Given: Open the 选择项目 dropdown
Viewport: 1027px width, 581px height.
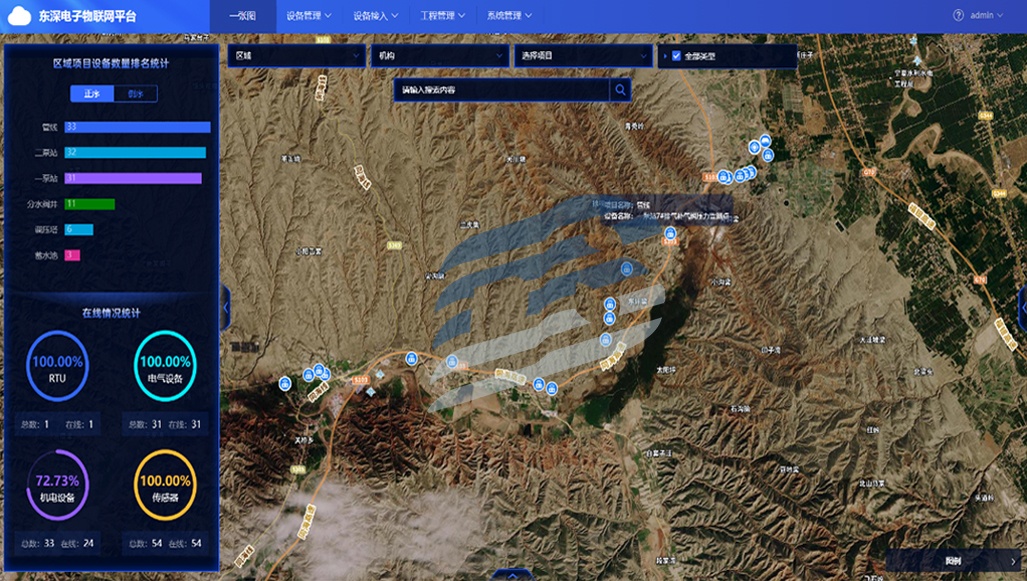Looking at the screenshot, I should pos(581,56).
